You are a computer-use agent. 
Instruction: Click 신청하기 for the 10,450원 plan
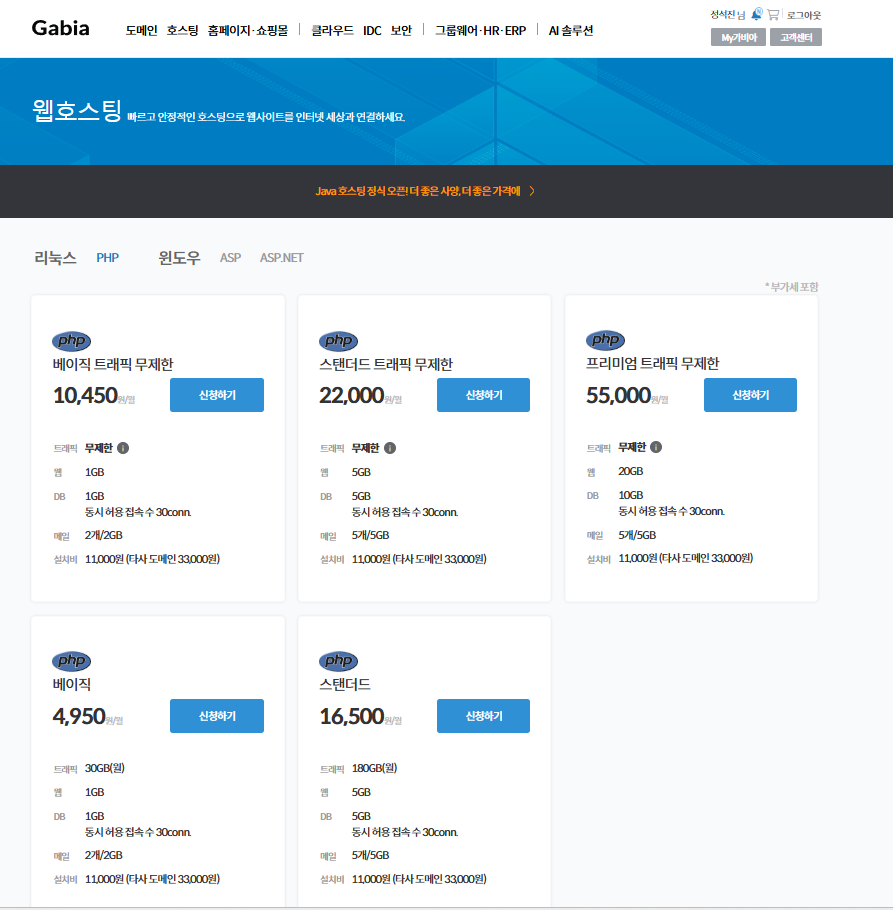217,395
